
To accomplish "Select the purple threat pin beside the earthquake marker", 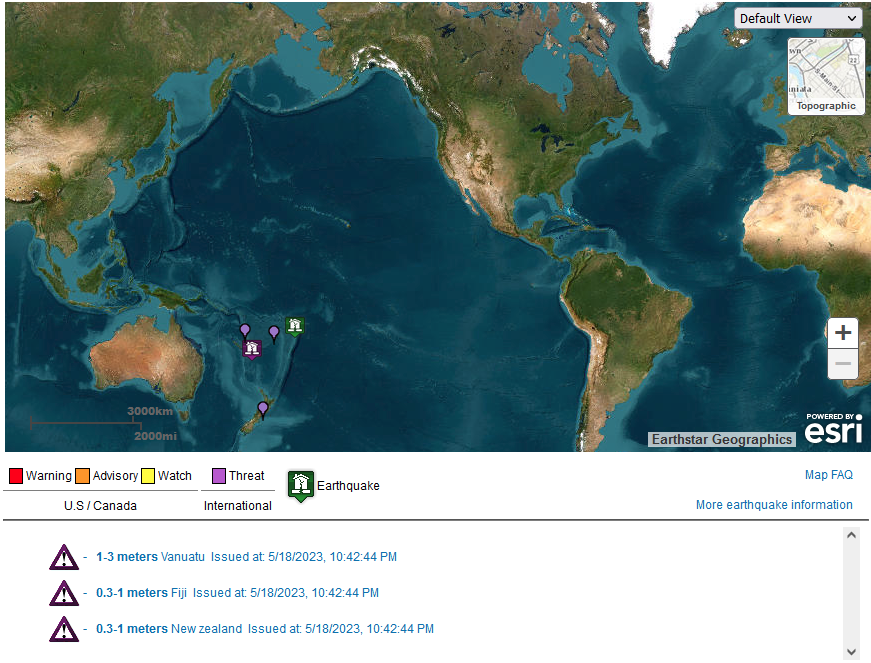I will click(x=273, y=334).
